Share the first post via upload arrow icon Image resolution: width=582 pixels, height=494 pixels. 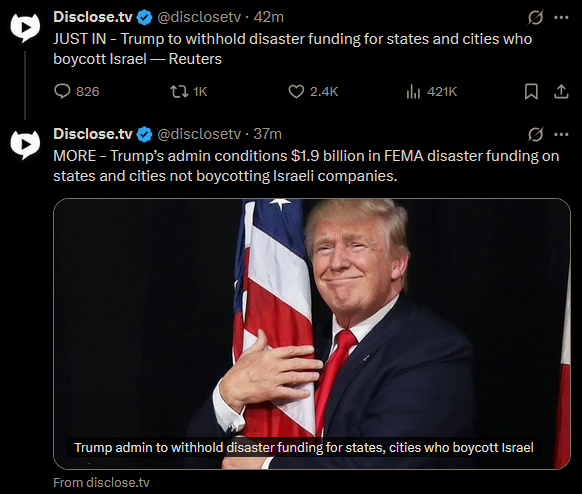click(561, 91)
